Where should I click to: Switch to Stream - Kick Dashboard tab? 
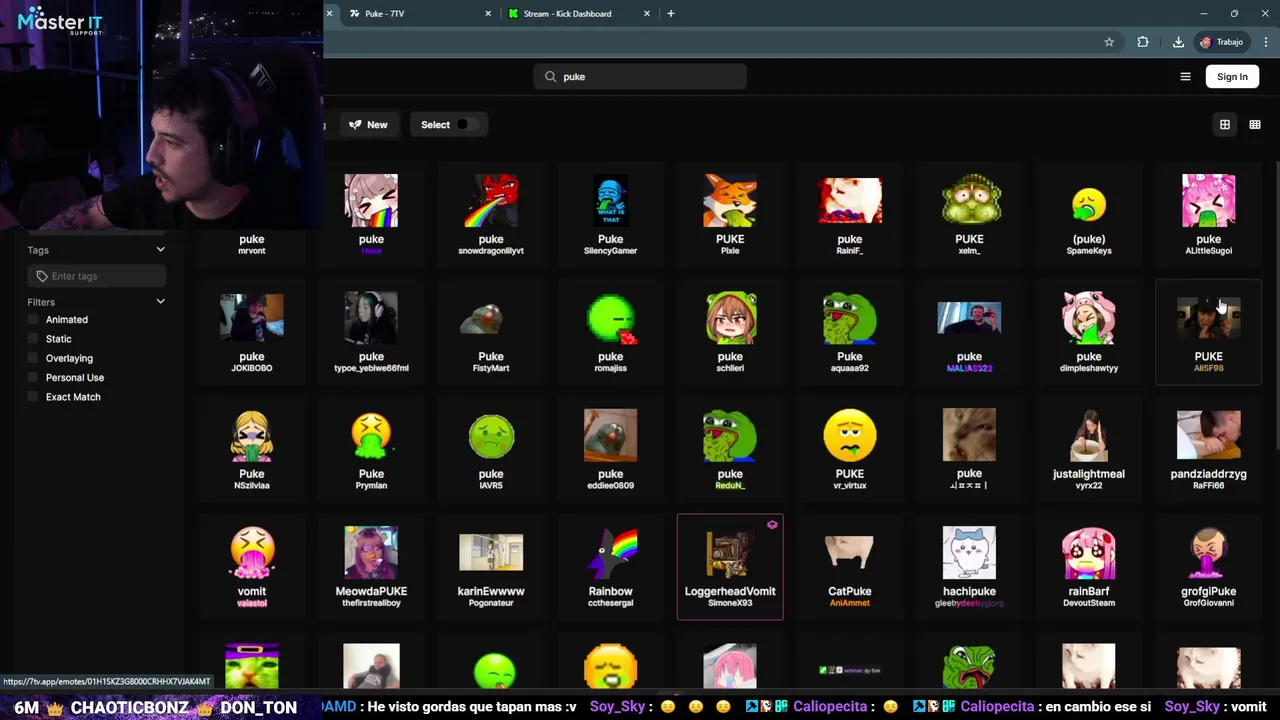(x=578, y=14)
